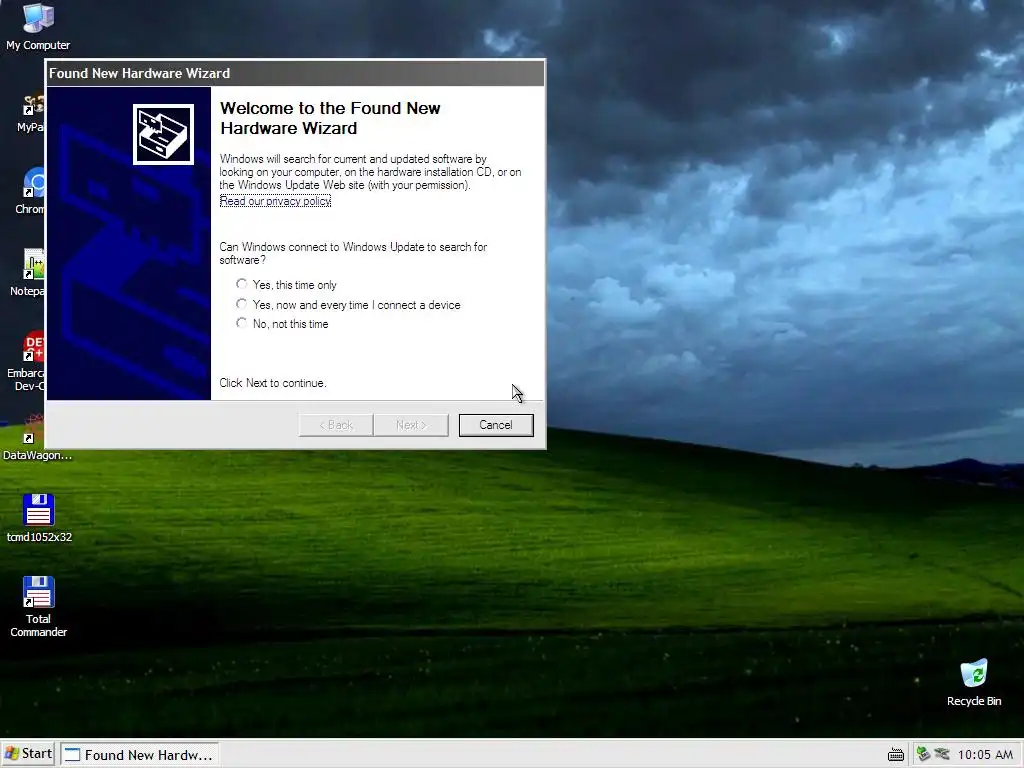Click the Safely Remove Hardware tray icon

[923, 754]
